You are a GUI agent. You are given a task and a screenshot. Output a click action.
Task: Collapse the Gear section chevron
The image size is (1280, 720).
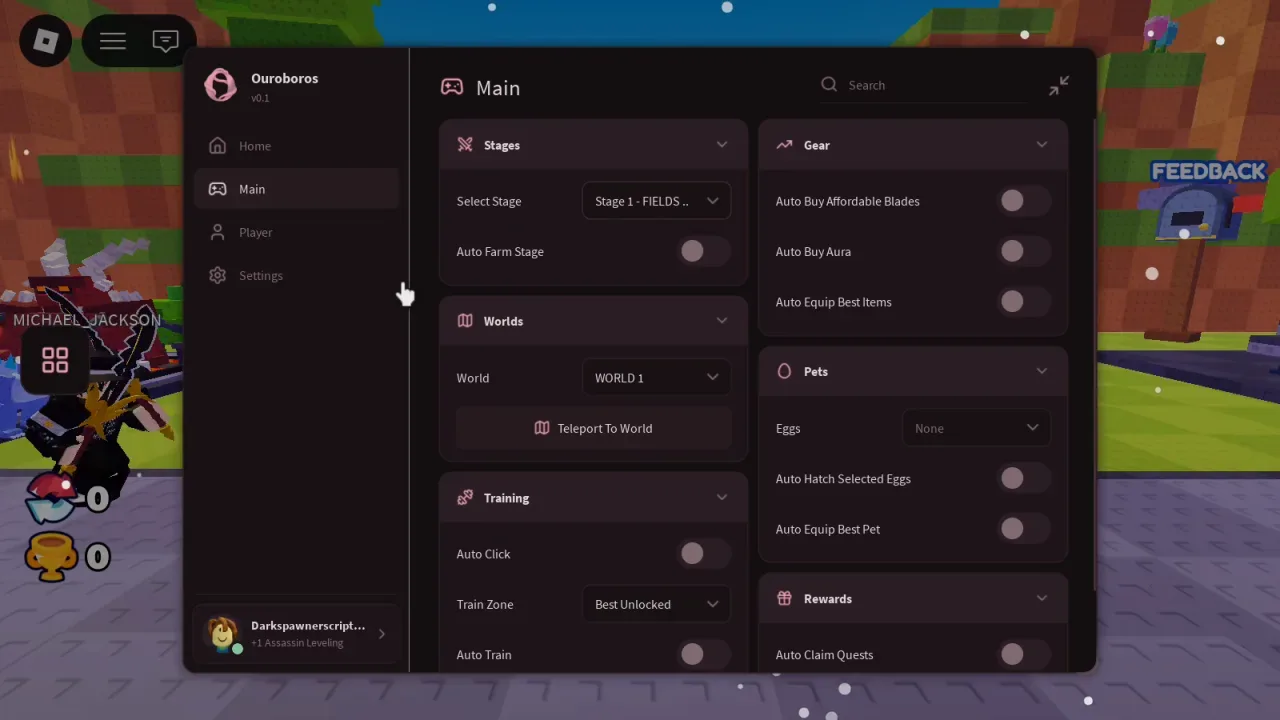point(1042,145)
